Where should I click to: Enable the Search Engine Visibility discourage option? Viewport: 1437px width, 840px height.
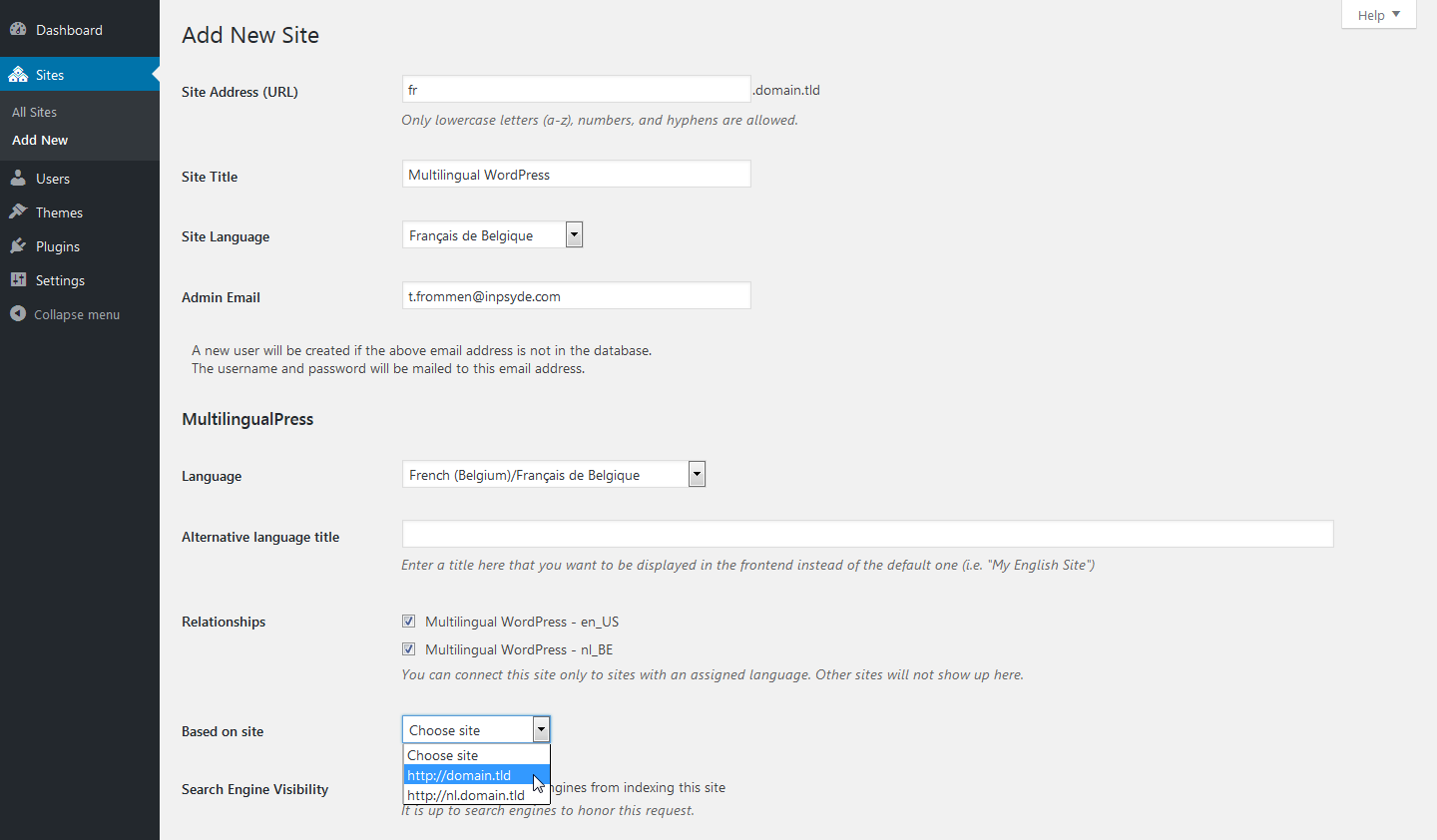(x=408, y=787)
